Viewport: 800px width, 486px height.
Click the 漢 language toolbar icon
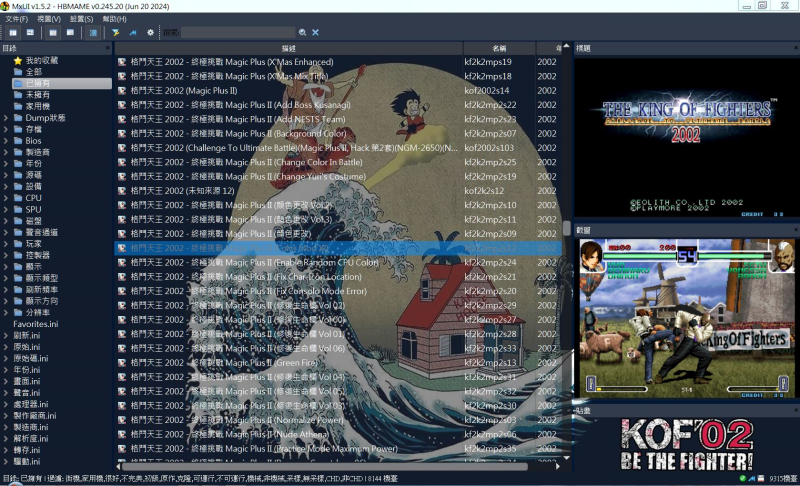point(93,32)
